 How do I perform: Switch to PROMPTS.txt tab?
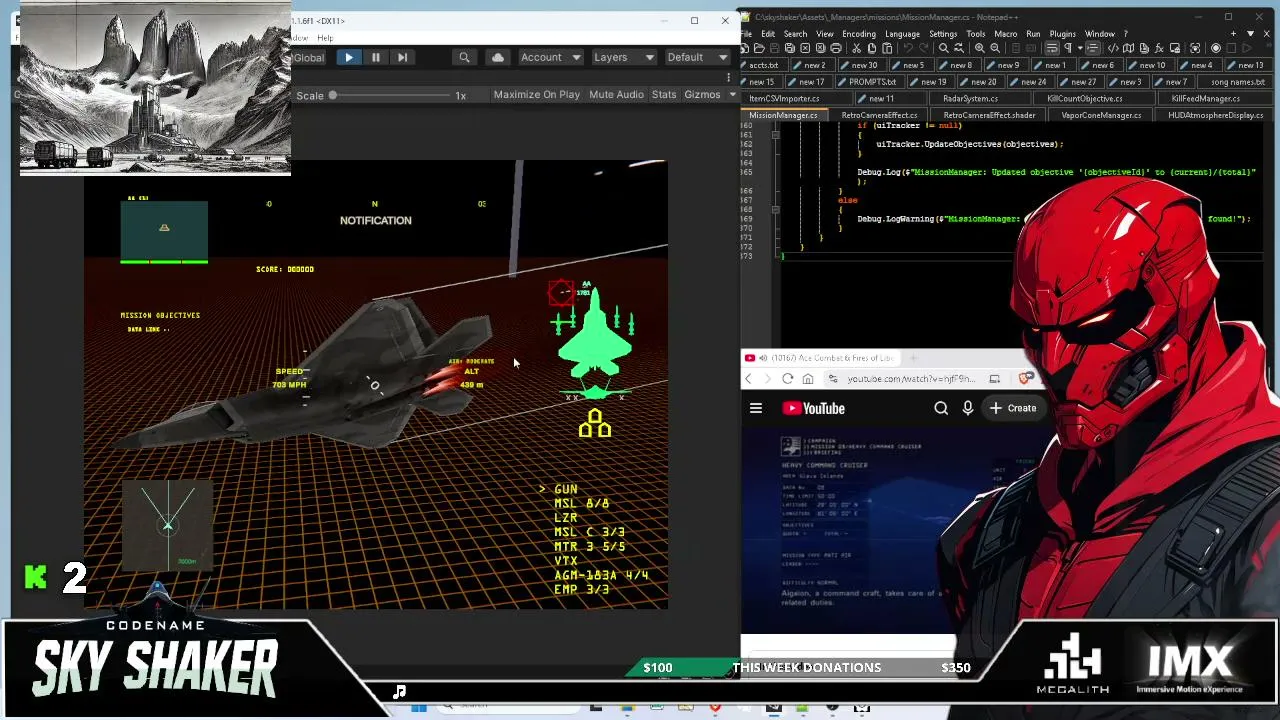pos(871,82)
